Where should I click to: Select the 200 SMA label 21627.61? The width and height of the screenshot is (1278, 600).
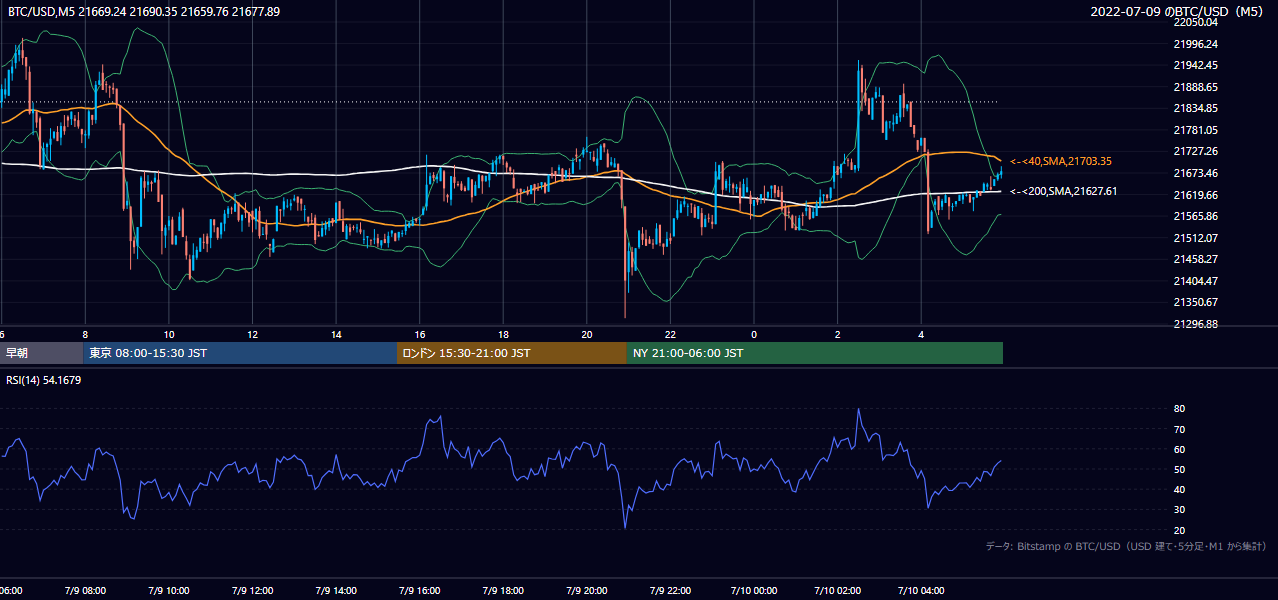pyautogui.click(x=1063, y=191)
